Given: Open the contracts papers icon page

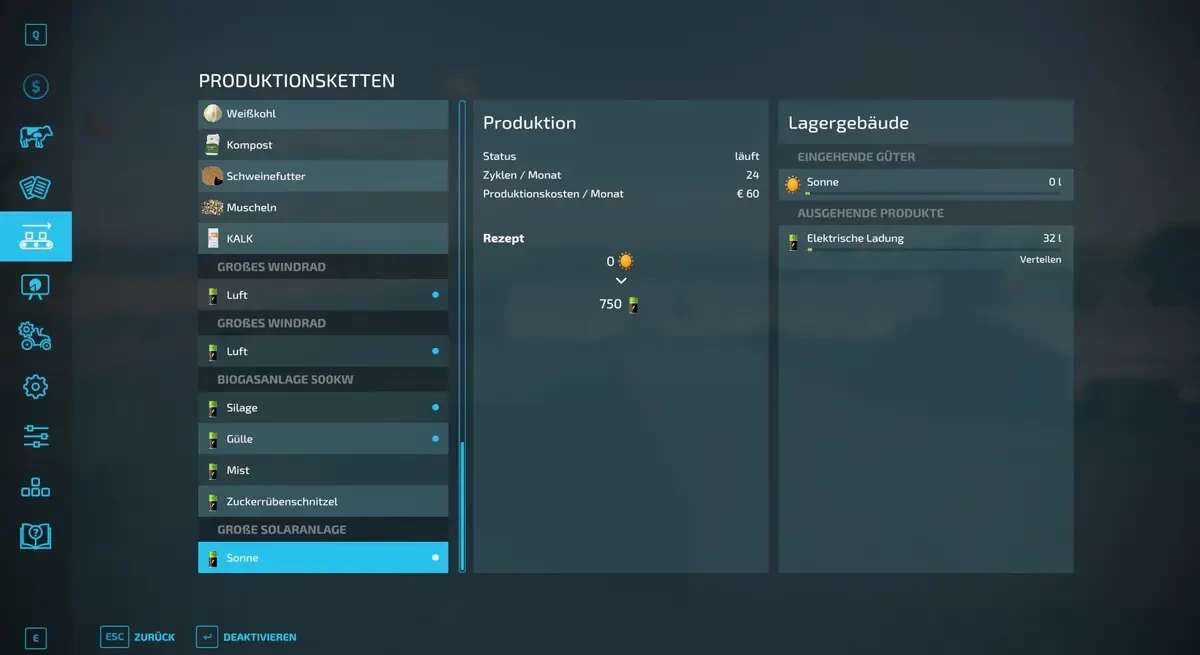Looking at the screenshot, I should 36,187.
